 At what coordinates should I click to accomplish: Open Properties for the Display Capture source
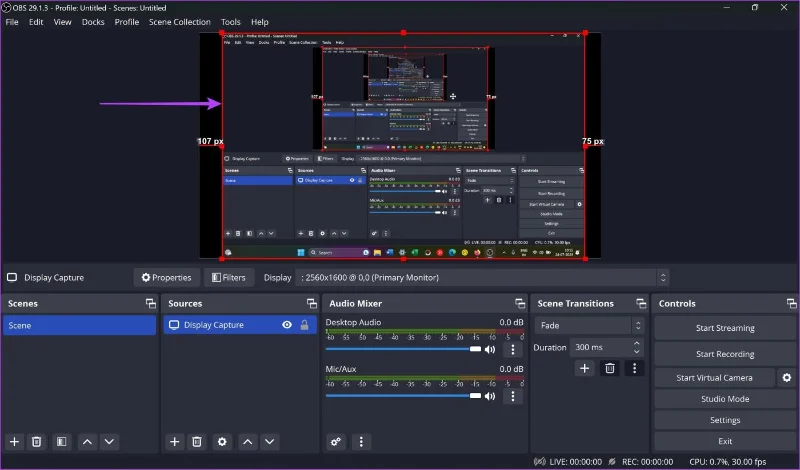pyautogui.click(x=166, y=278)
